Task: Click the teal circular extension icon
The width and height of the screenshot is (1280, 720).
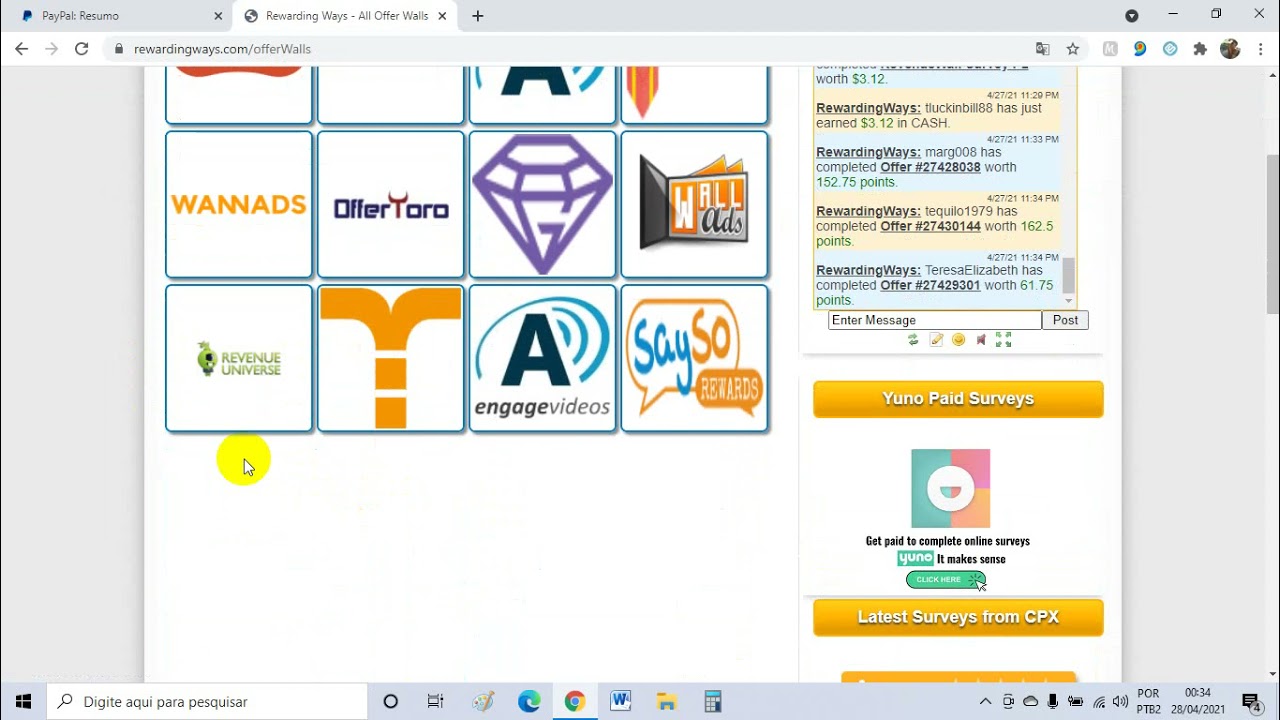Action: coord(1170,49)
